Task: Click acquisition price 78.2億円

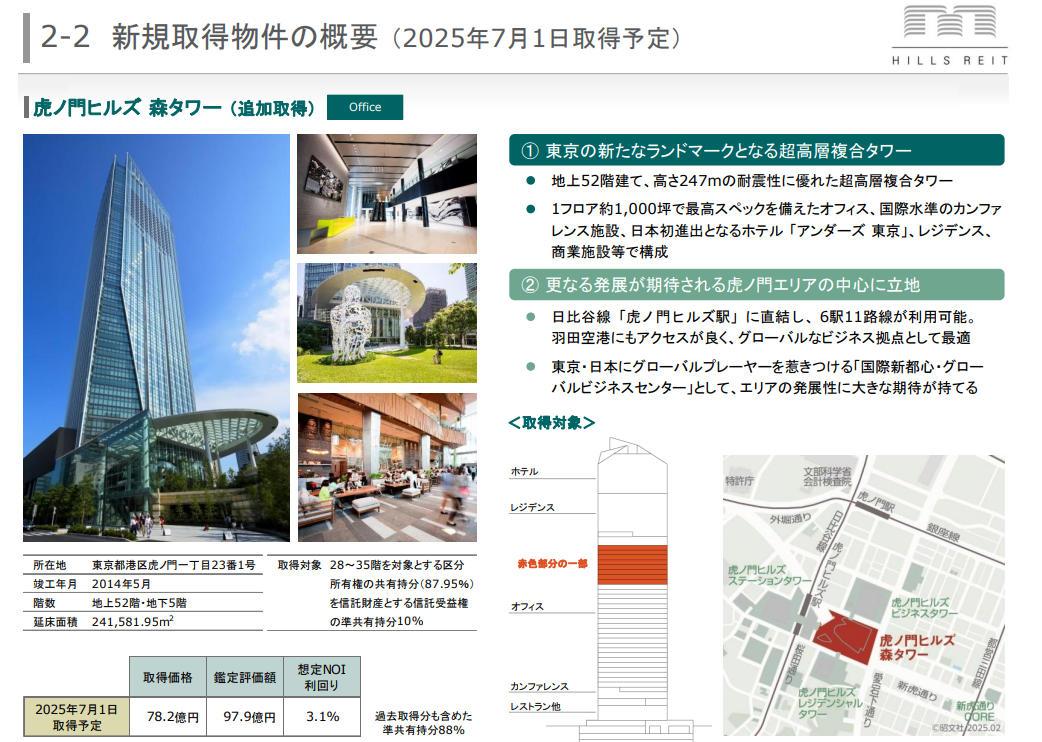Action: click(173, 717)
